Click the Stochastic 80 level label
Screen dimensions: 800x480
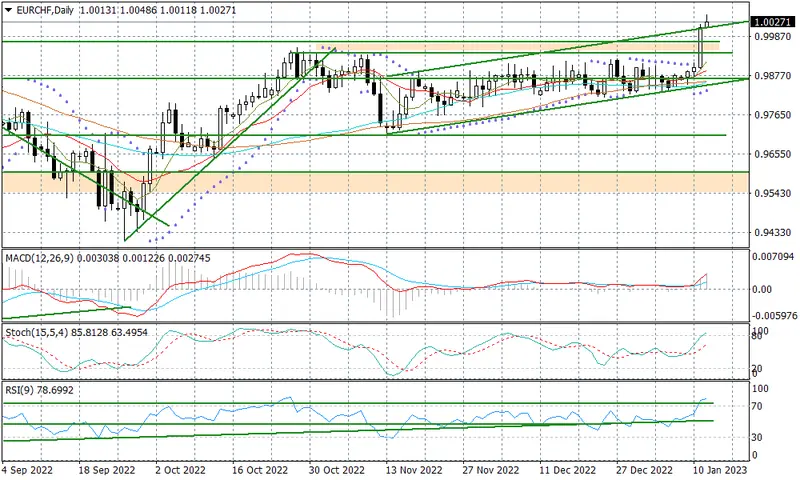coord(757,337)
